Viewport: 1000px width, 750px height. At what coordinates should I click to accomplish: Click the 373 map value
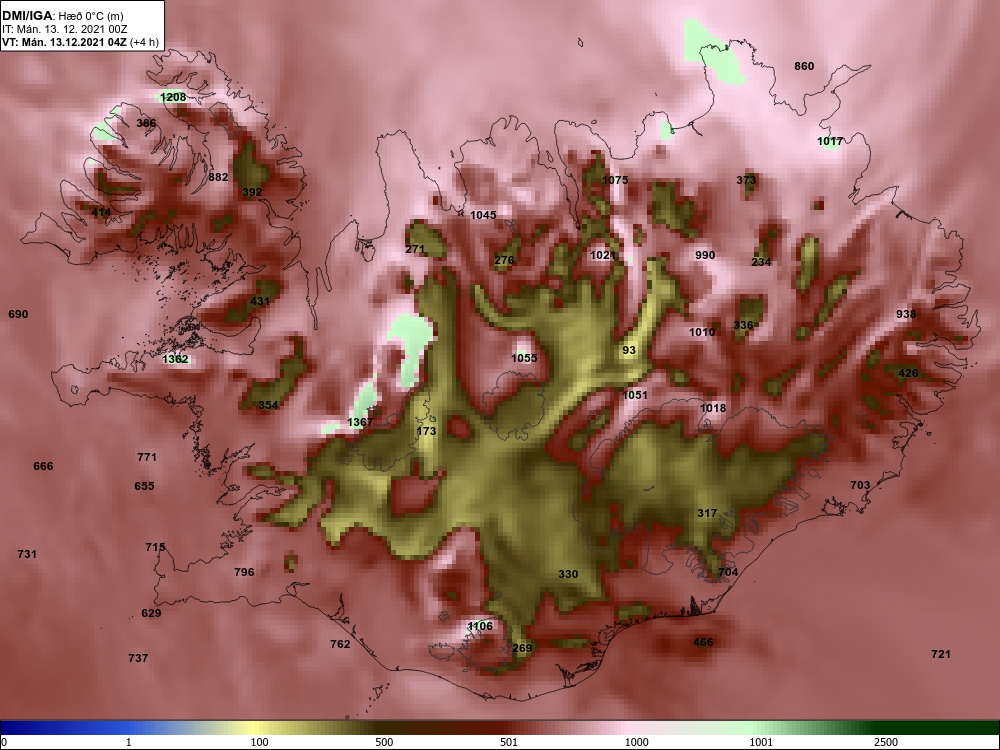pyautogui.click(x=746, y=180)
